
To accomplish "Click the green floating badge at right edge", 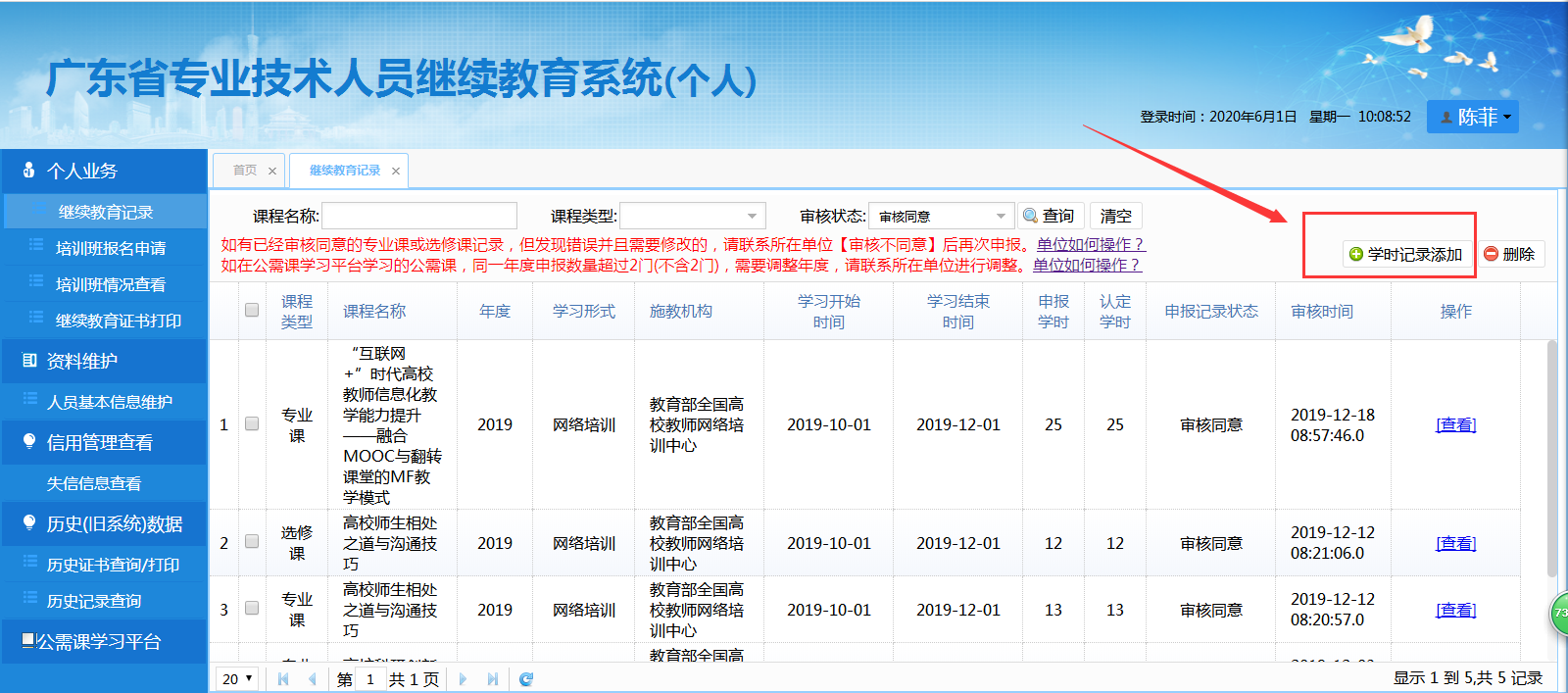I will click(x=1559, y=613).
